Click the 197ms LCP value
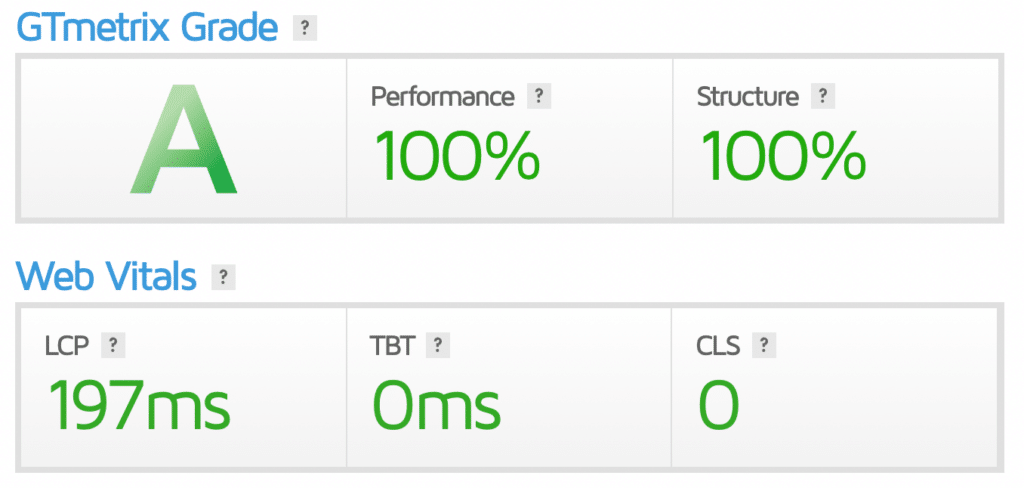 click(139, 405)
